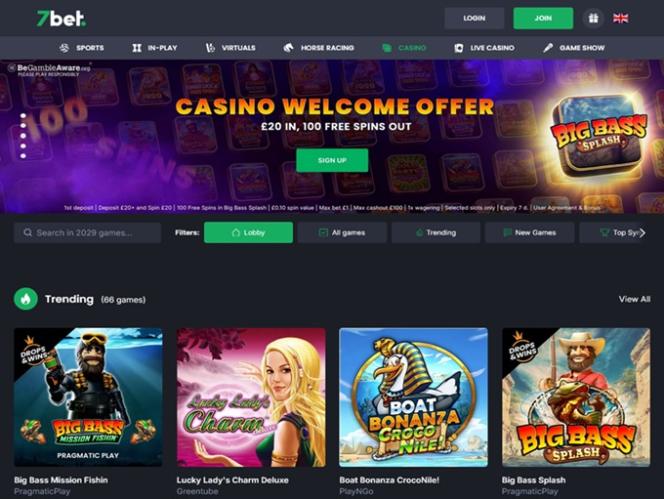Click the game search field
Screen dimensions: 664x499
point(87,233)
